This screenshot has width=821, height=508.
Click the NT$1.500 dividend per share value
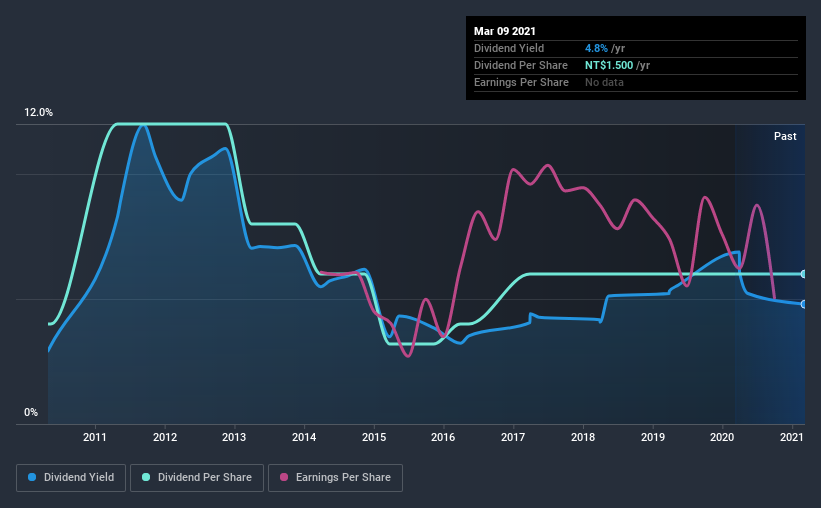coord(609,65)
